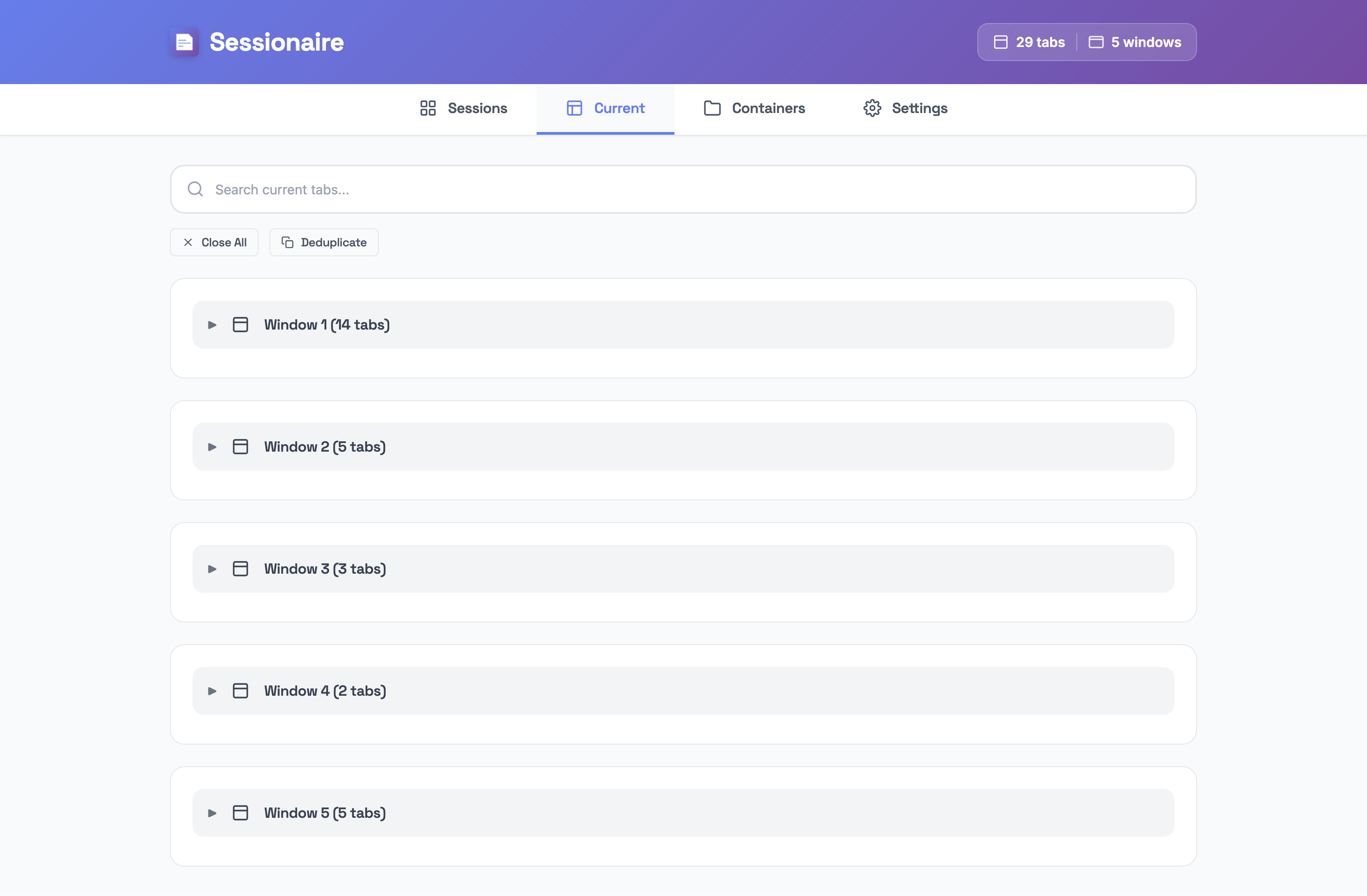Click the magnifier icon in the search bar
The height and width of the screenshot is (896, 1367).
pos(195,189)
